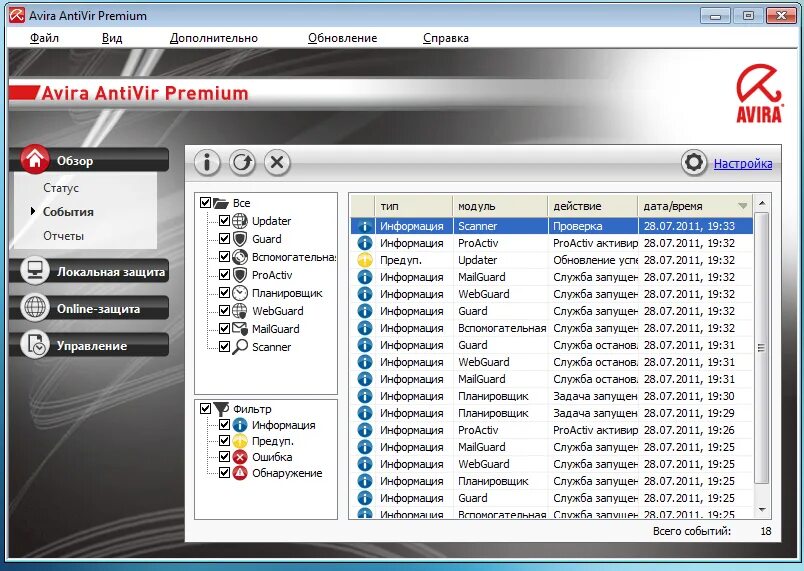Click the gear icon beside Настройка

pos(694,163)
